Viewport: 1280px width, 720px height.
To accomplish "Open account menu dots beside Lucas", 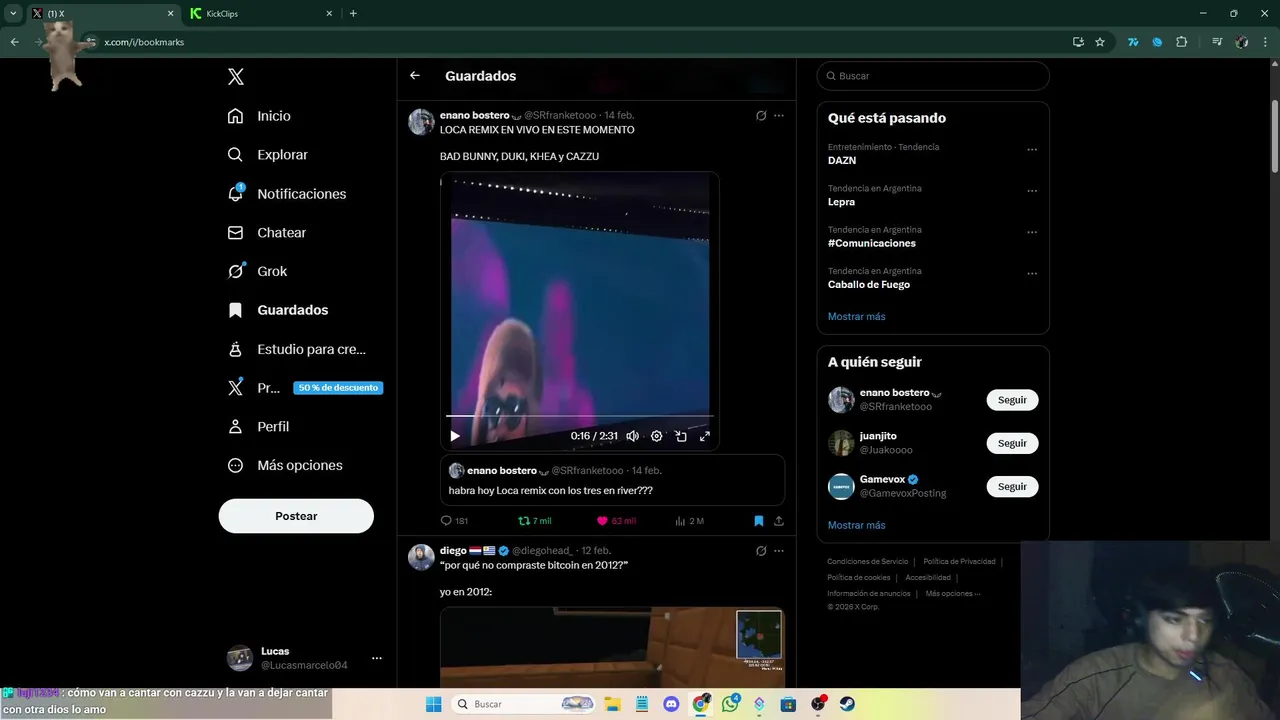I will click(377, 658).
